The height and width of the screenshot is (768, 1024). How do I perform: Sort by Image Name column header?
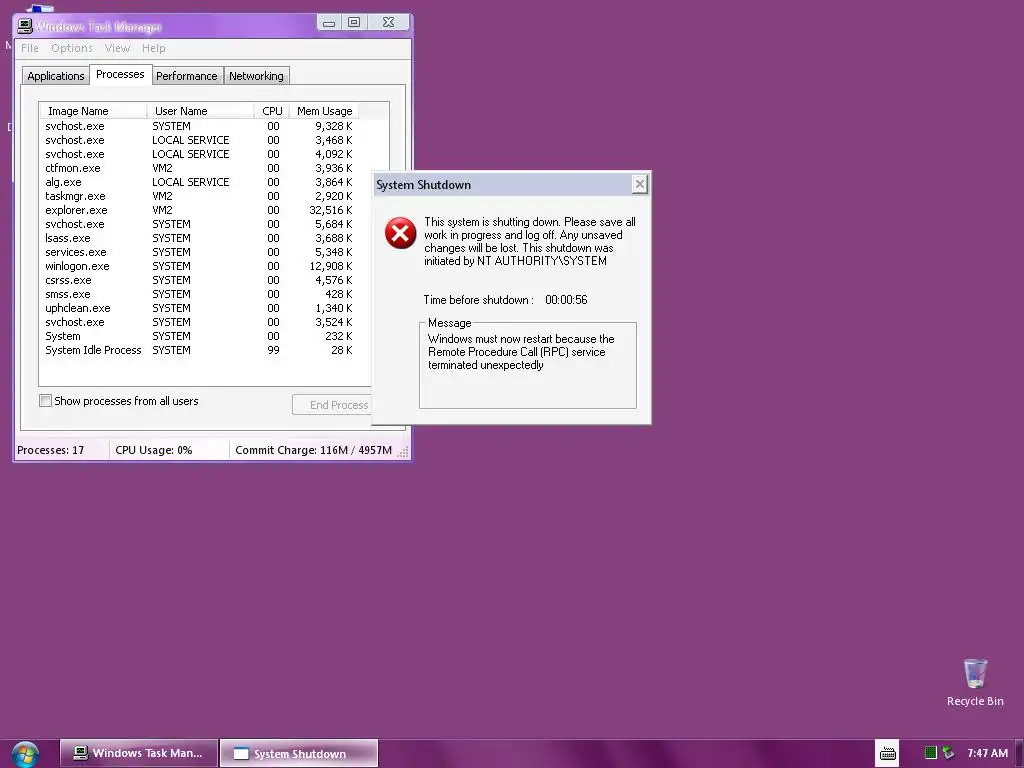(93, 111)
